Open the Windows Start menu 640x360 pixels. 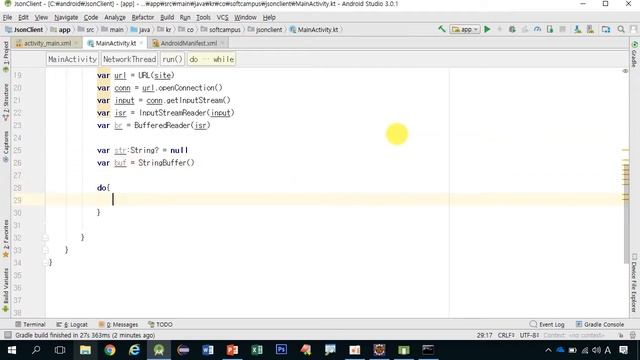pyautogui.click(x=11, y=350)
